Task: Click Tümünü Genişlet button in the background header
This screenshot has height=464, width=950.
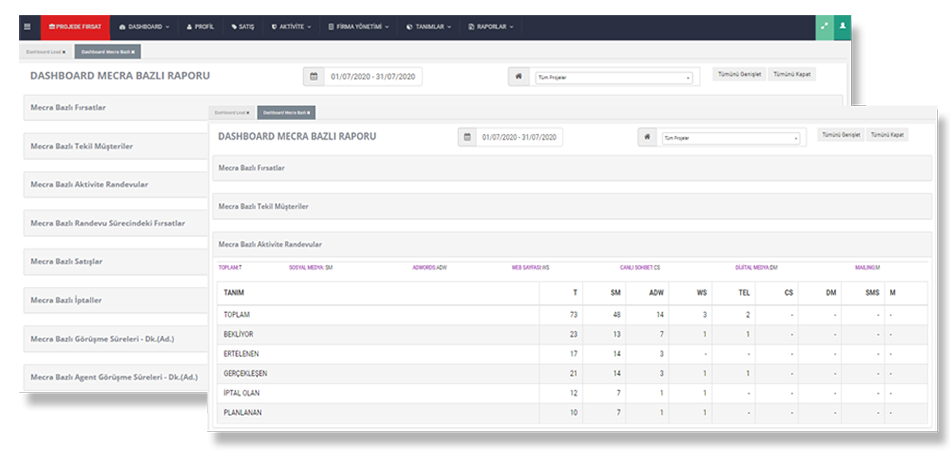Action: [x=739, y=74]
